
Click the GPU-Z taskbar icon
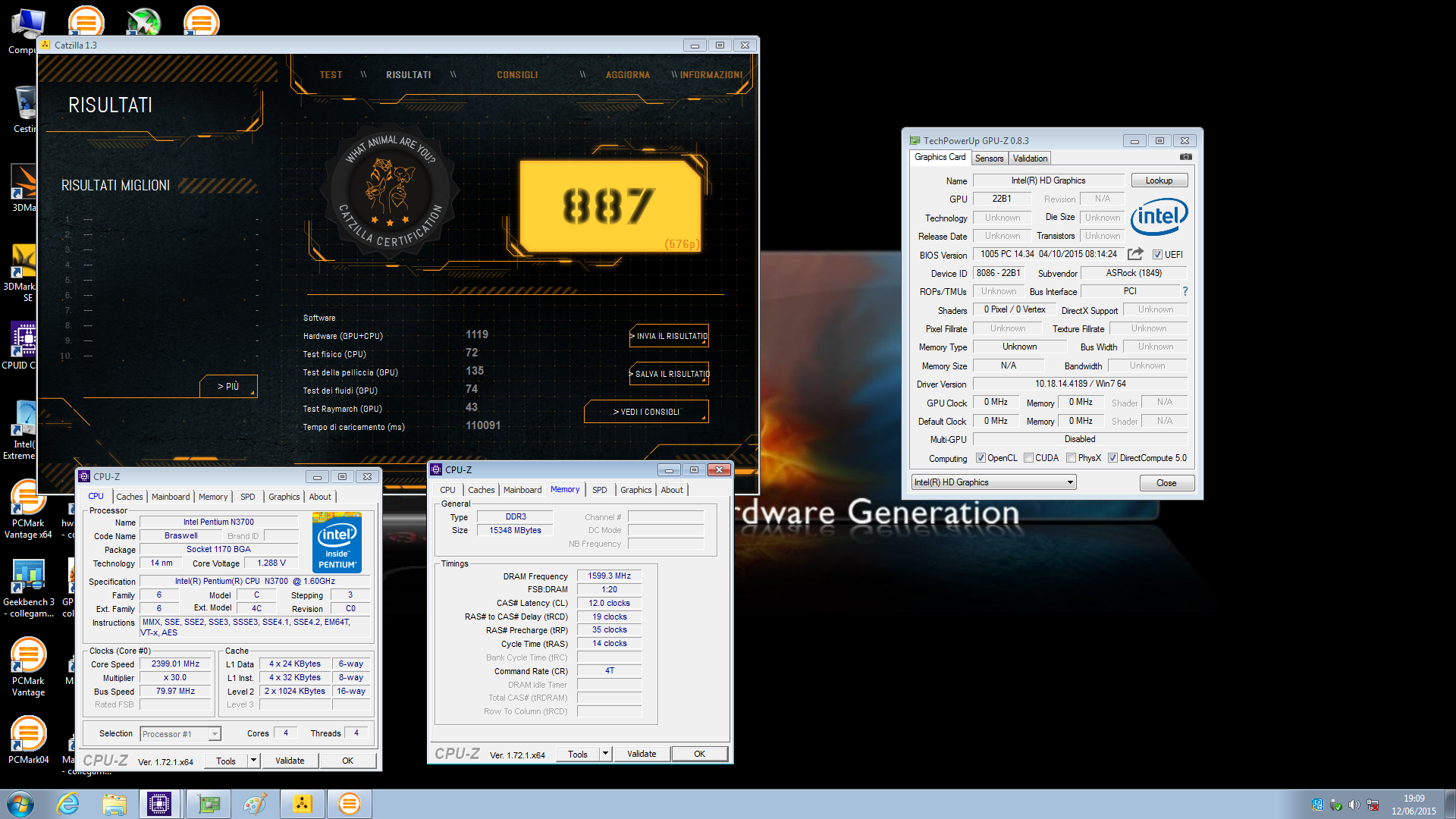[209, 804]
